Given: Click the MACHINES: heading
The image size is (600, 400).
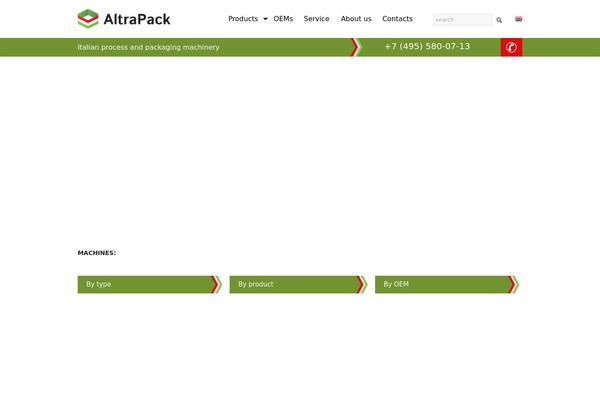Looking at the screenshot, I should (x=97, y=253).
